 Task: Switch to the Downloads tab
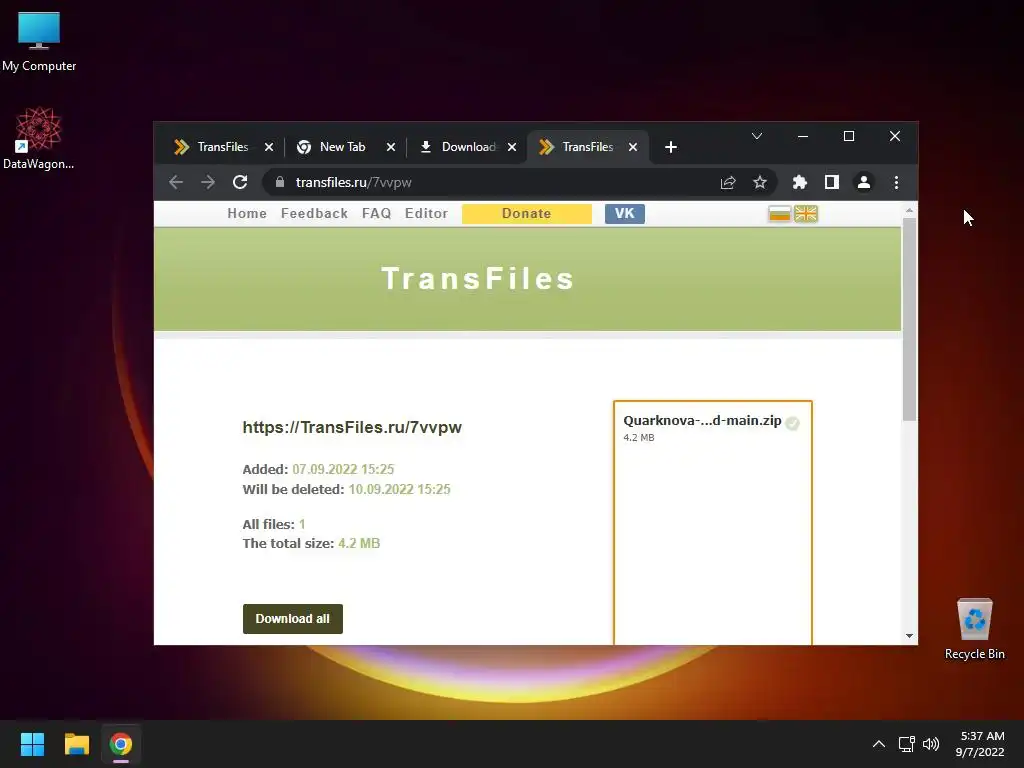(x=468, y=147)
